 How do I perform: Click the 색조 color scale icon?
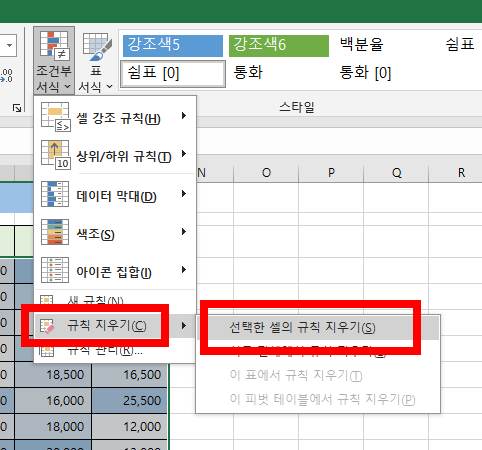click(55, 232)
